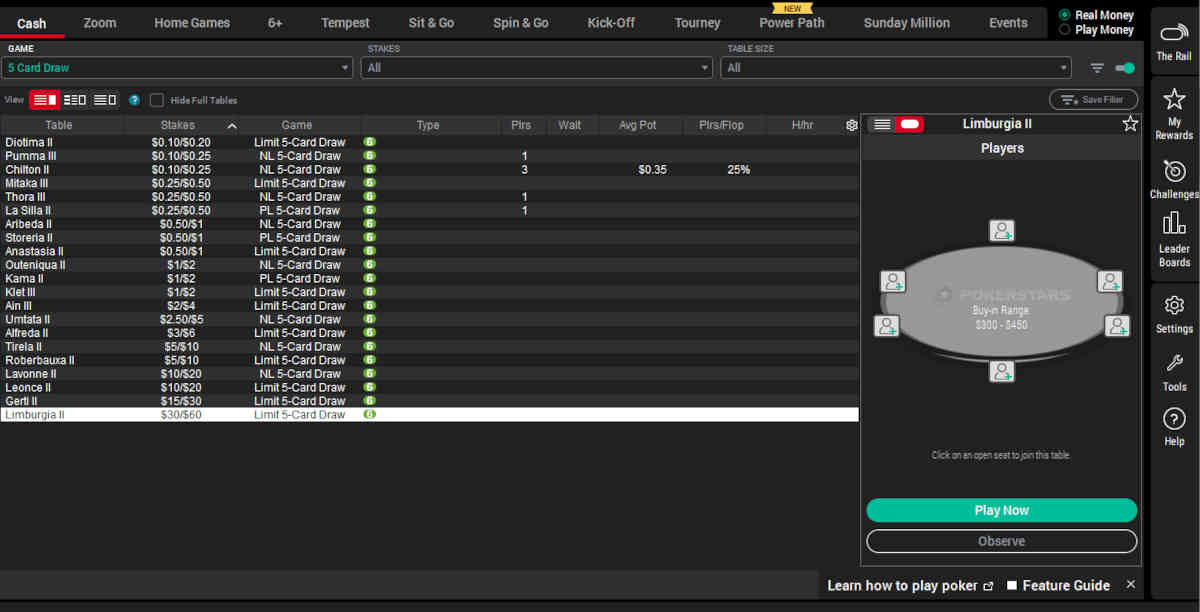Click Observe button
Screen dimensions: 1200x612
[x=1002, y=541]
